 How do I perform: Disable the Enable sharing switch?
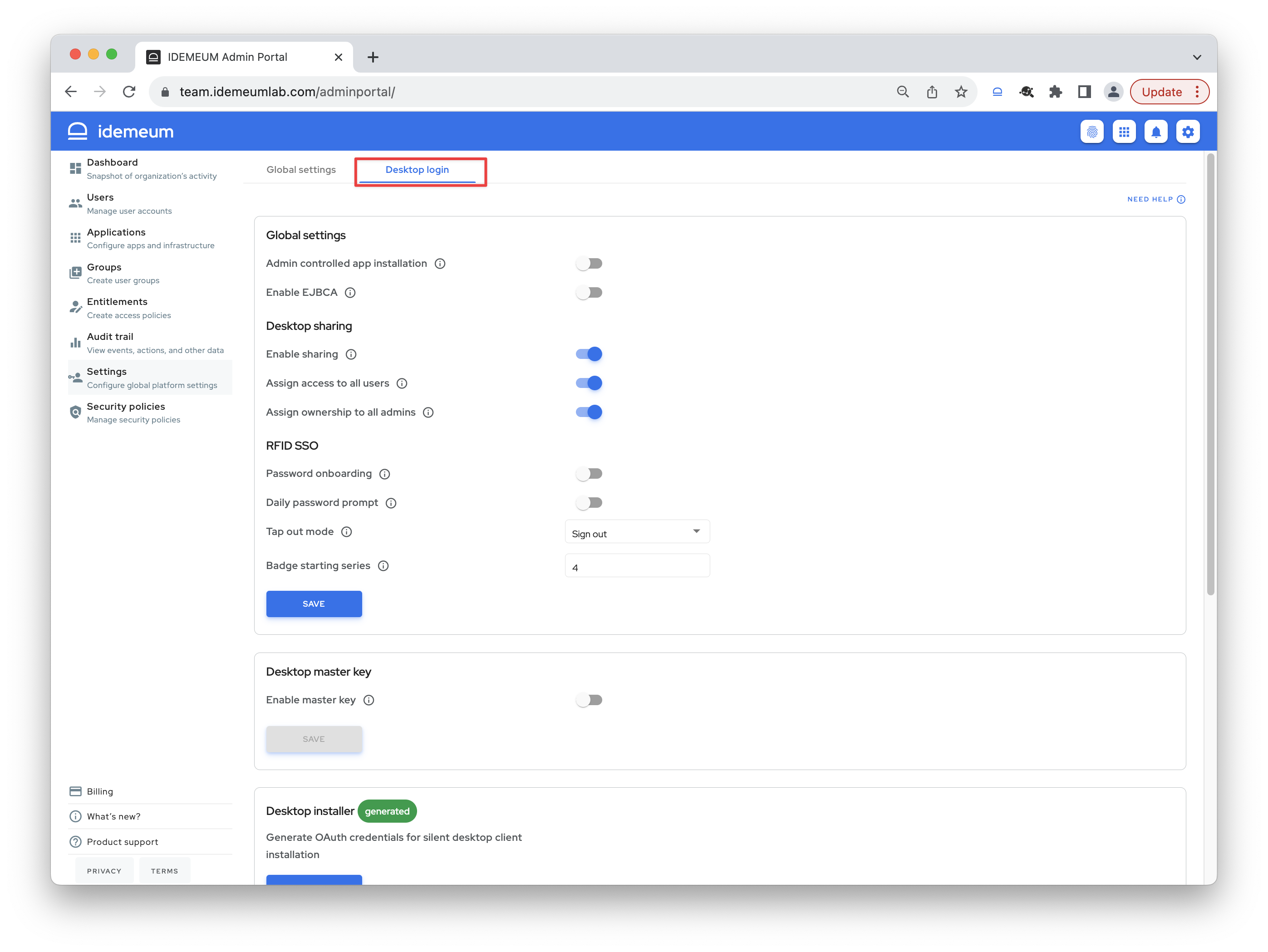(x=589, y=354)
